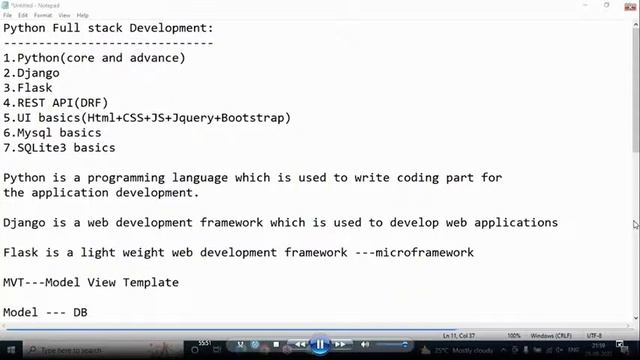
Task: Open the Help menu in Notepad
Action: point(82,15)
